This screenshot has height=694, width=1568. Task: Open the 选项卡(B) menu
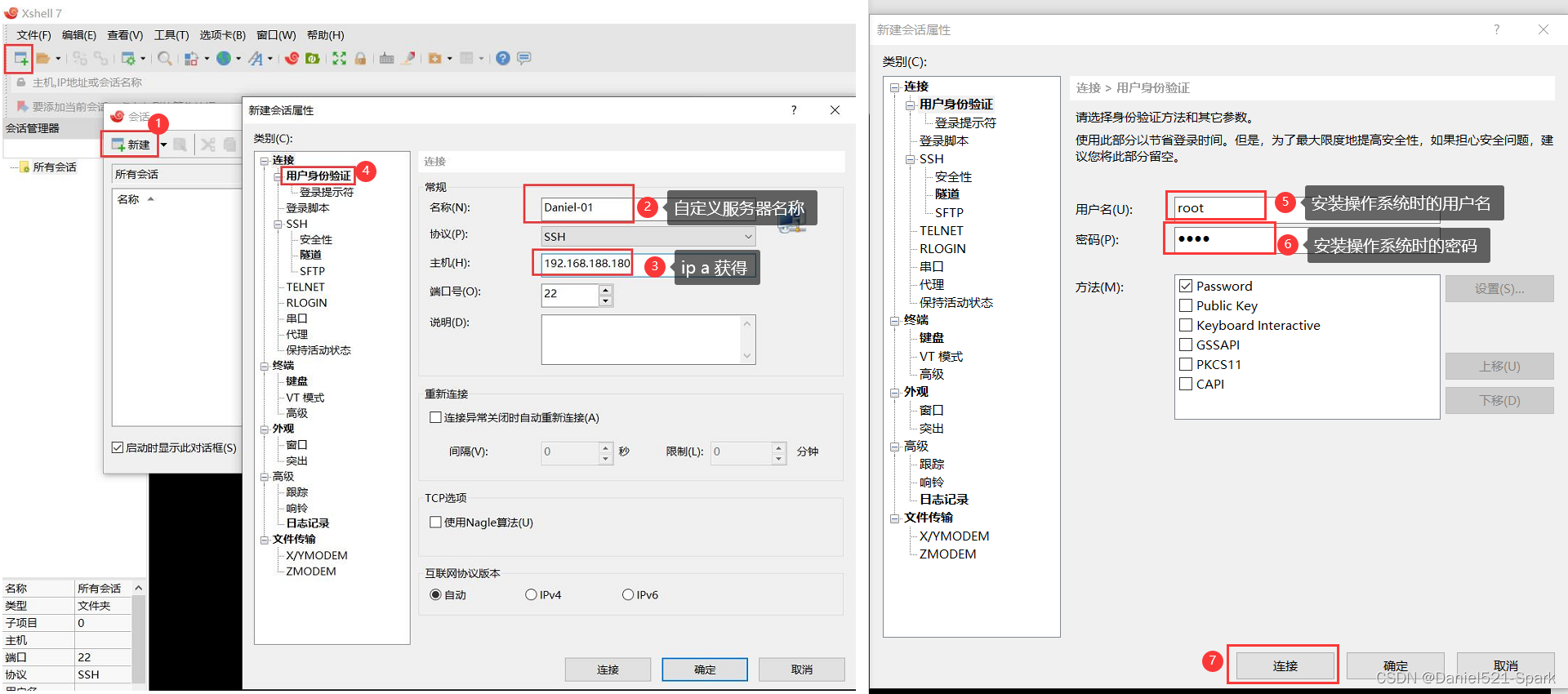coord(222,35)
